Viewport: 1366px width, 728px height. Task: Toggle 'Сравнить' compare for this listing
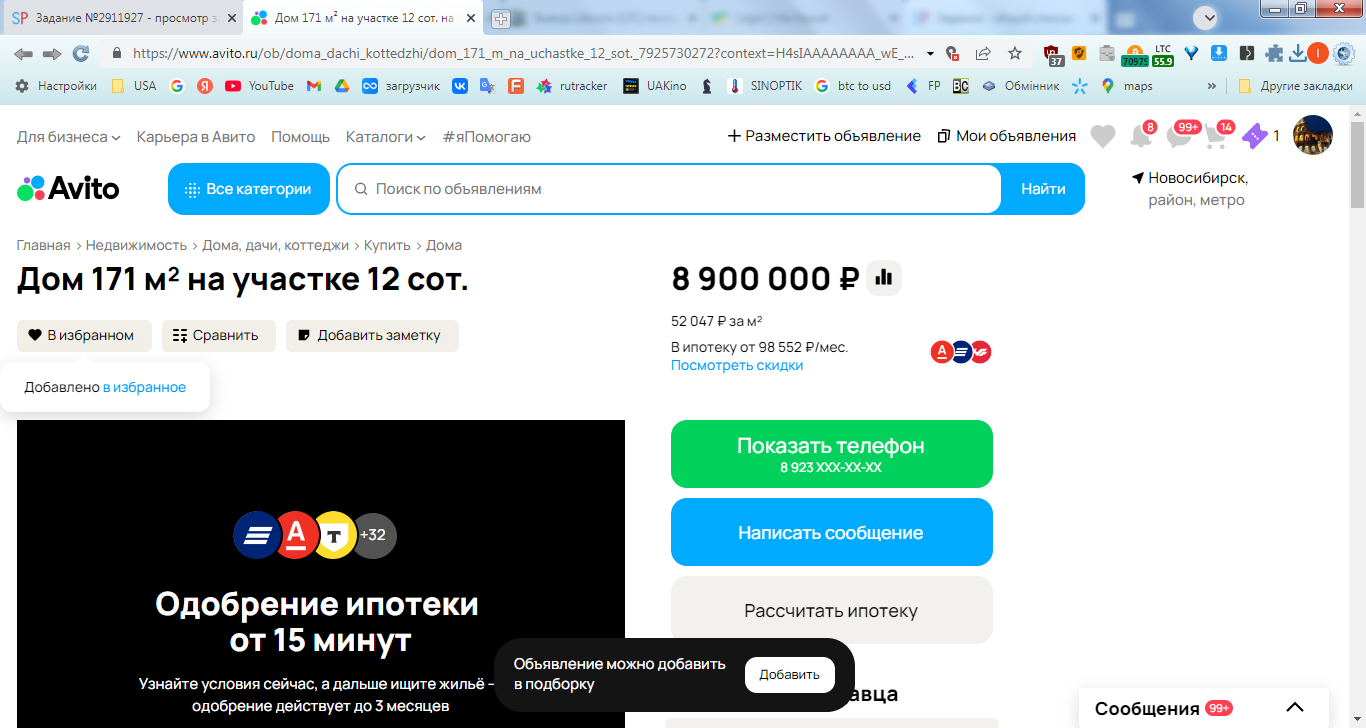pos(216,336)
